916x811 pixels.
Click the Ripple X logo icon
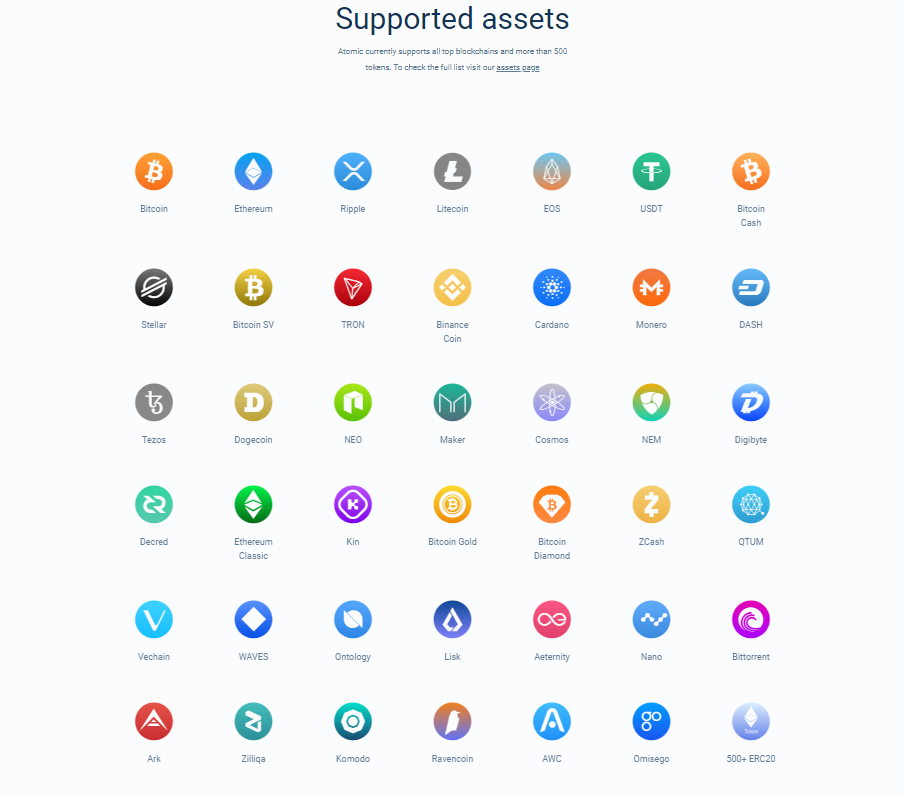[x=352, y=171]
